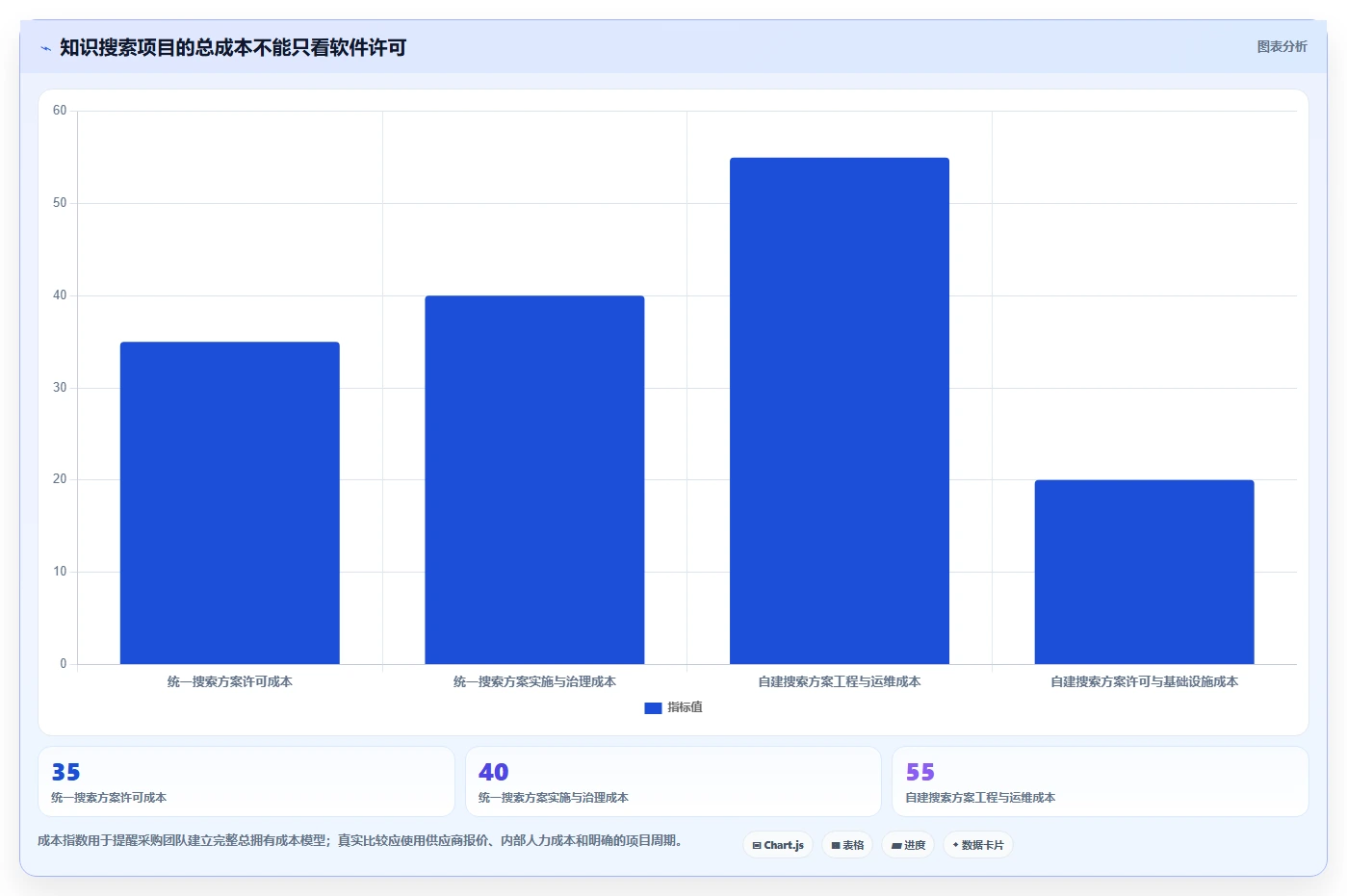Click the footnote text starting 成本指数用于提醒

(362, 840)
